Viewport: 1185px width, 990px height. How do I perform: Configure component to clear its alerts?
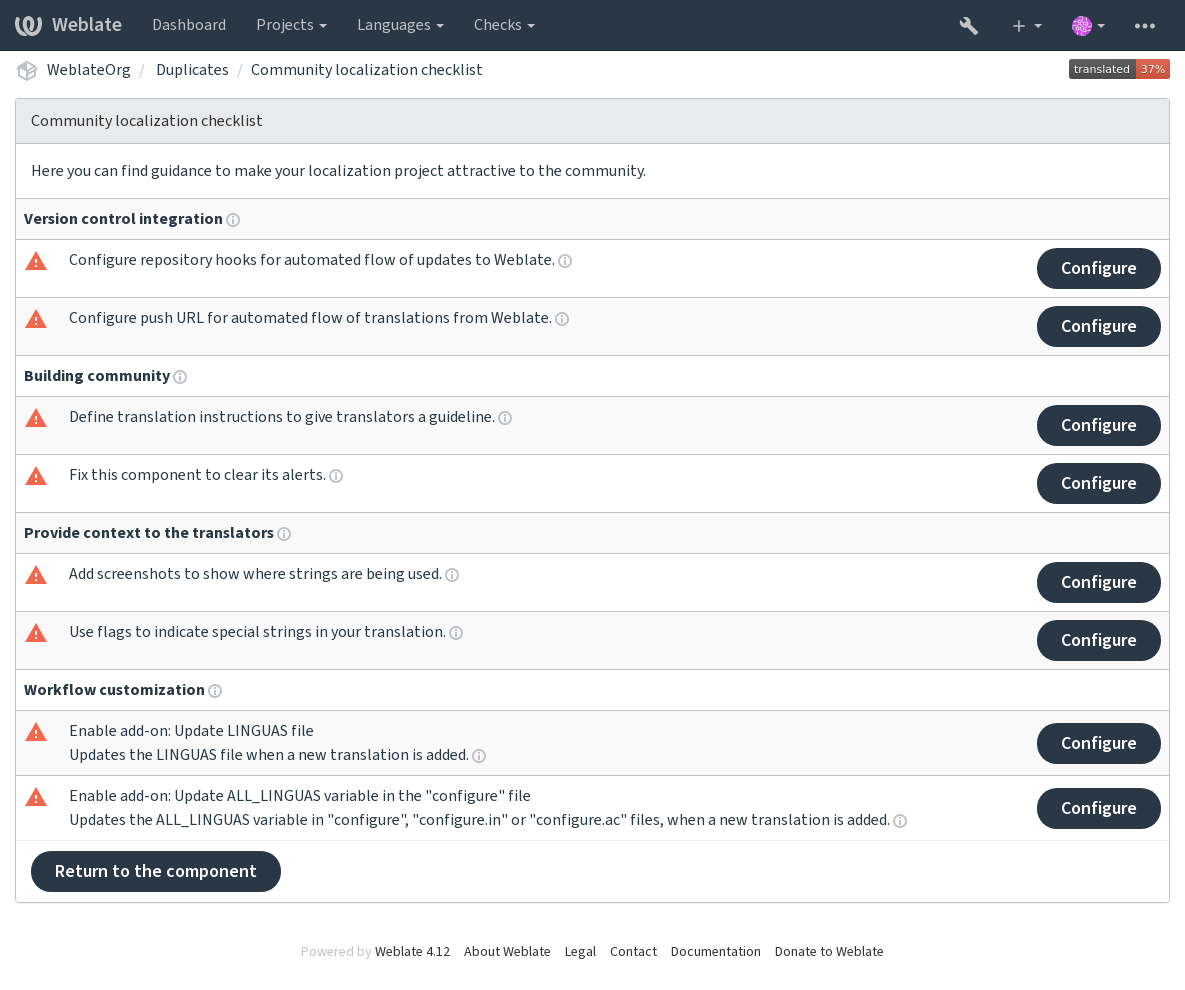pyautogui.click(x=1098, y=484)
